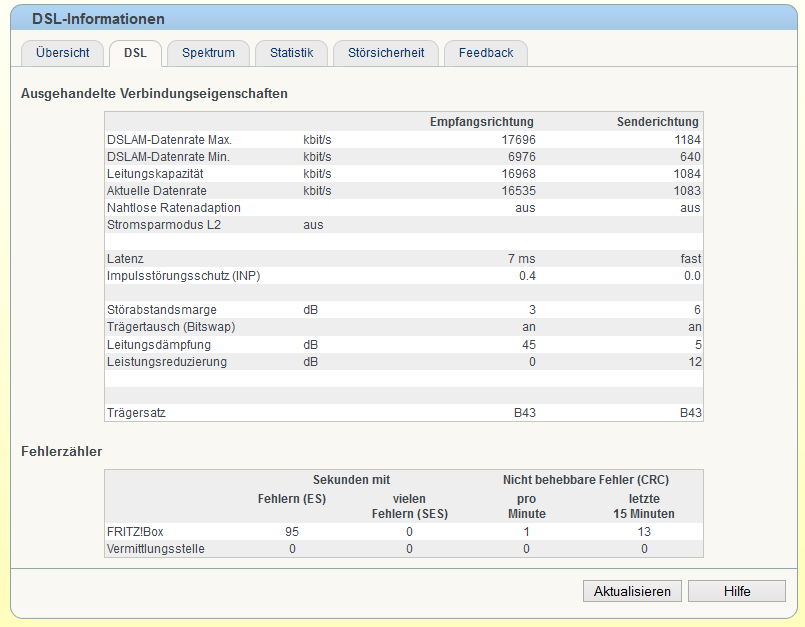Click the Senderichtung column header
Image resolution: width=805 pixels, height=627 pixels.
tap(658, 122)
